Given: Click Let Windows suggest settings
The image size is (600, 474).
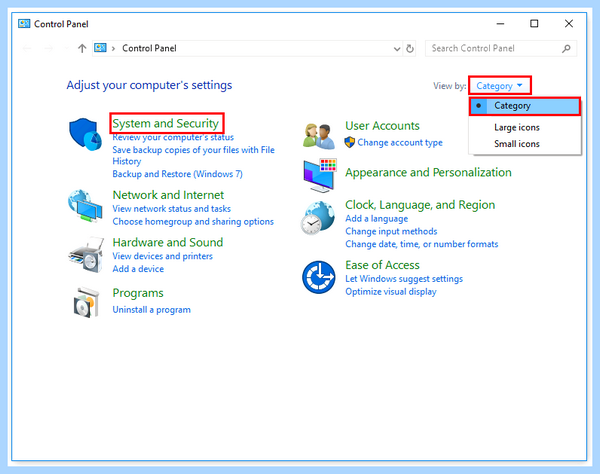Looking at the screenshot, I should point(404,279).
